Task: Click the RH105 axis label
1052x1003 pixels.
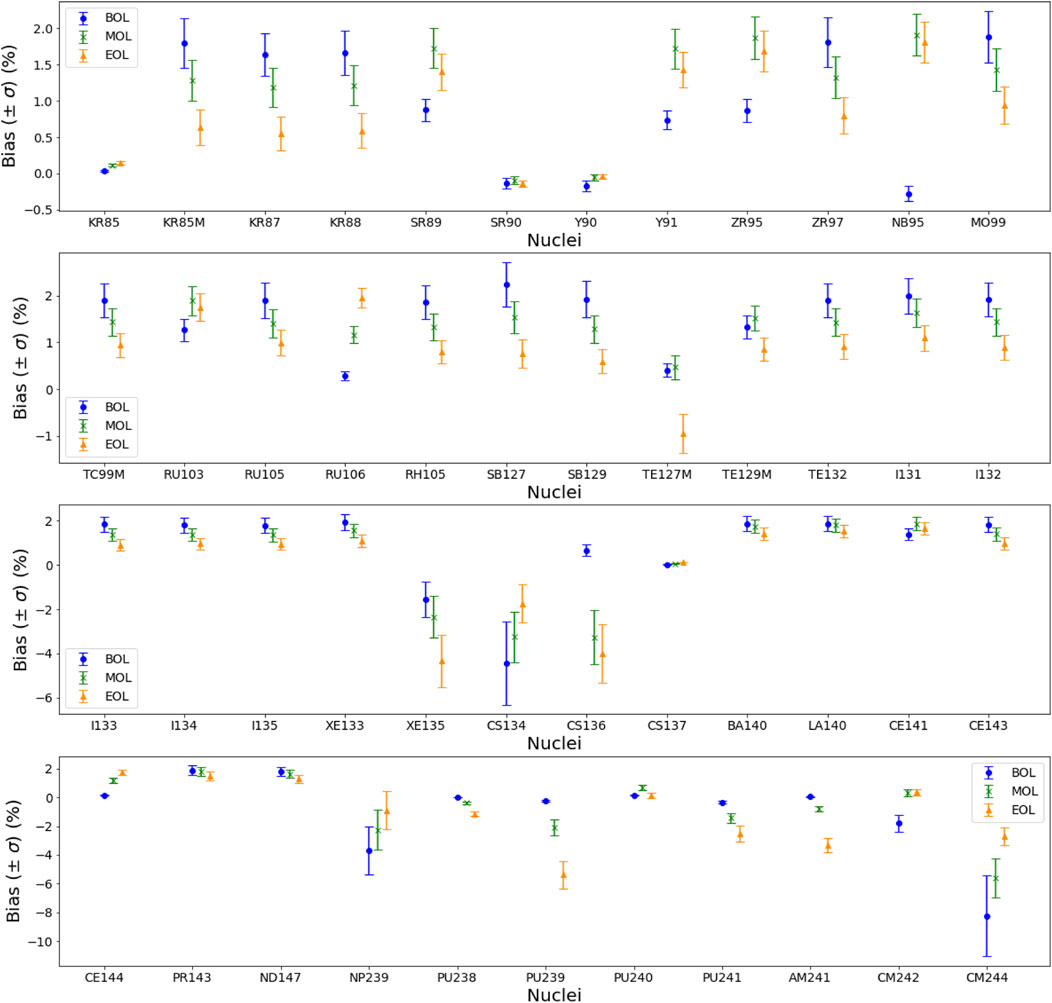Action: [425, 475]
